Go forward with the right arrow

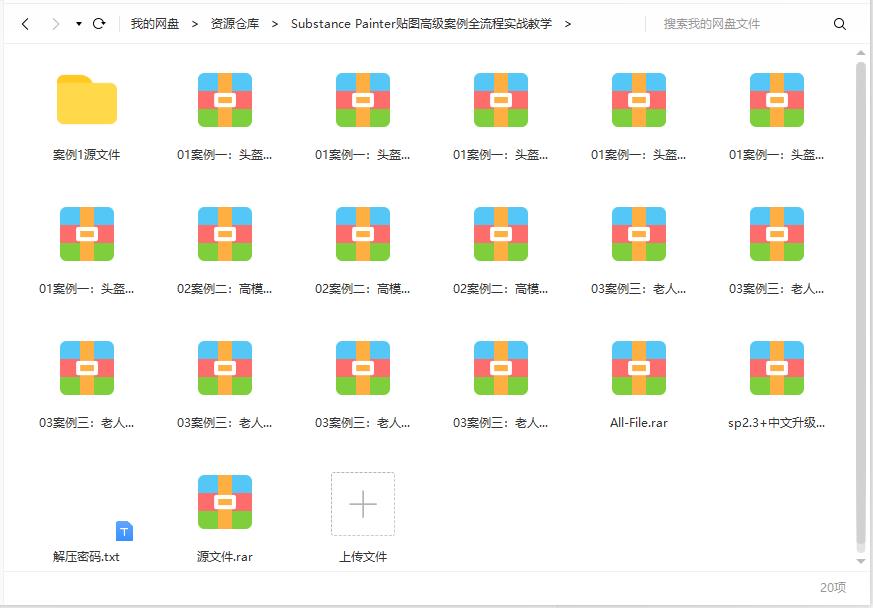(x=56, y=24)
